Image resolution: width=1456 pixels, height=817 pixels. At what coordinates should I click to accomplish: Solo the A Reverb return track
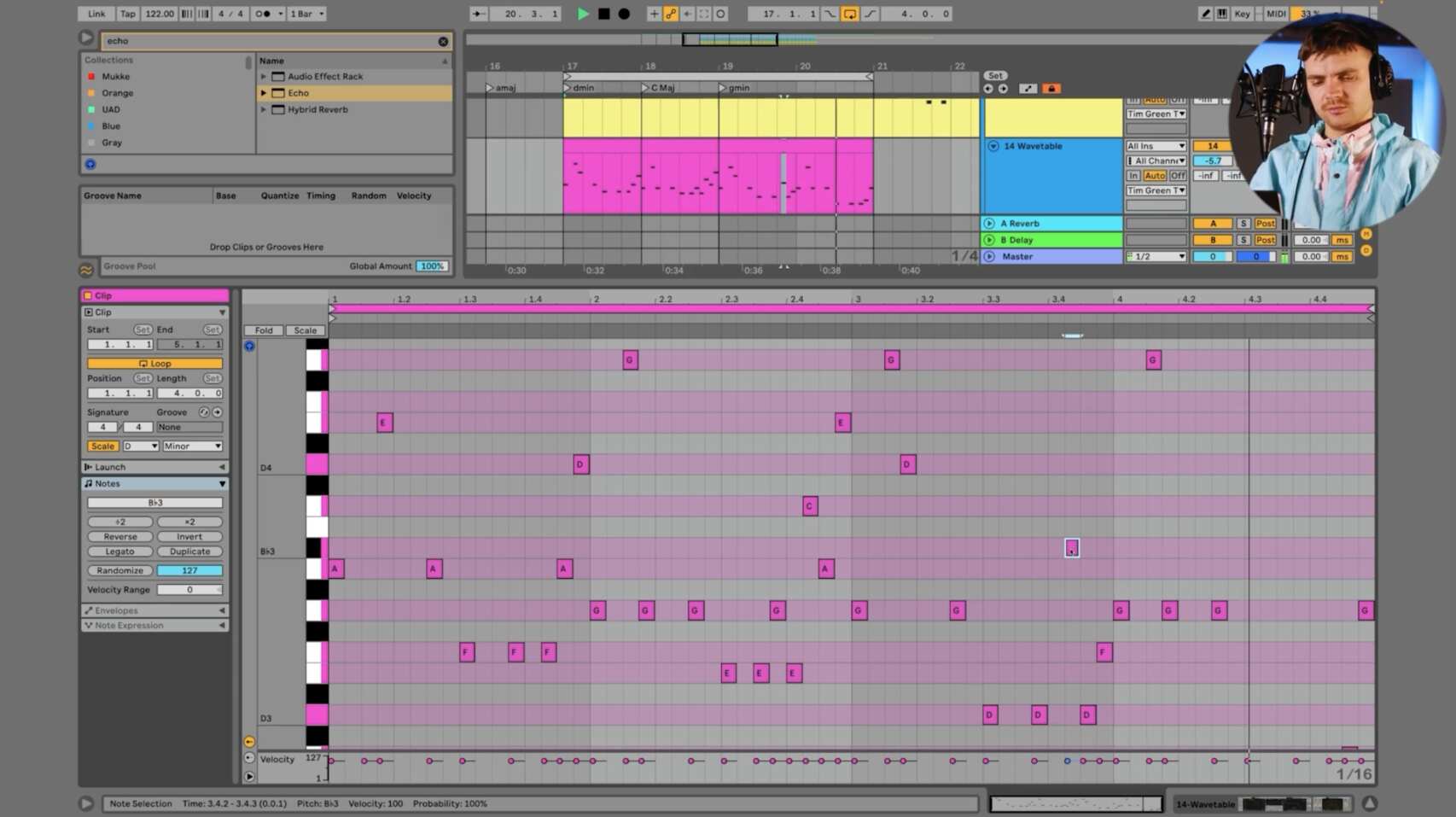tap(1243, 224)
